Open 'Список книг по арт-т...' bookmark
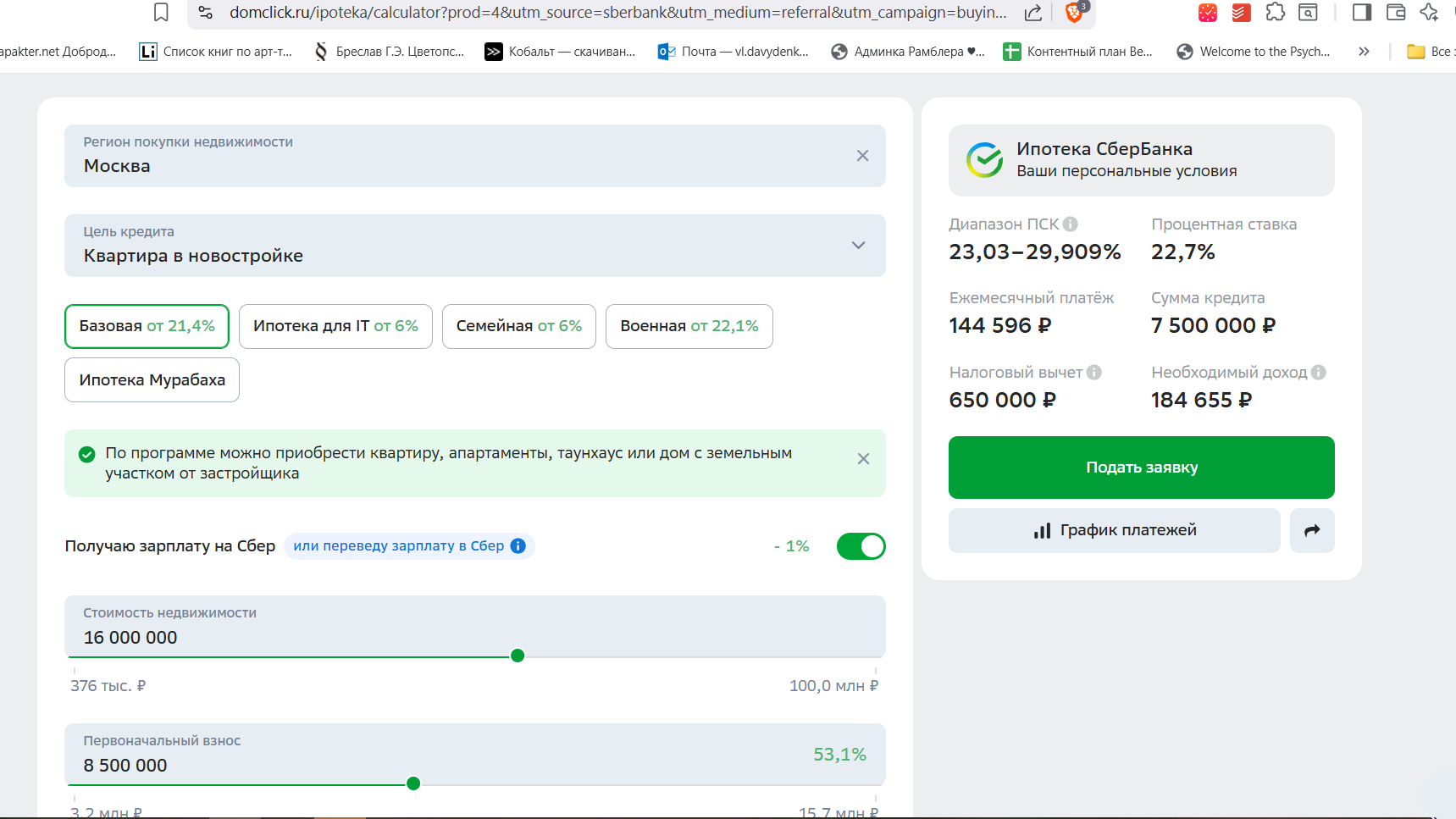This screenshot has width=1456, height=819. tap(216, 52)
